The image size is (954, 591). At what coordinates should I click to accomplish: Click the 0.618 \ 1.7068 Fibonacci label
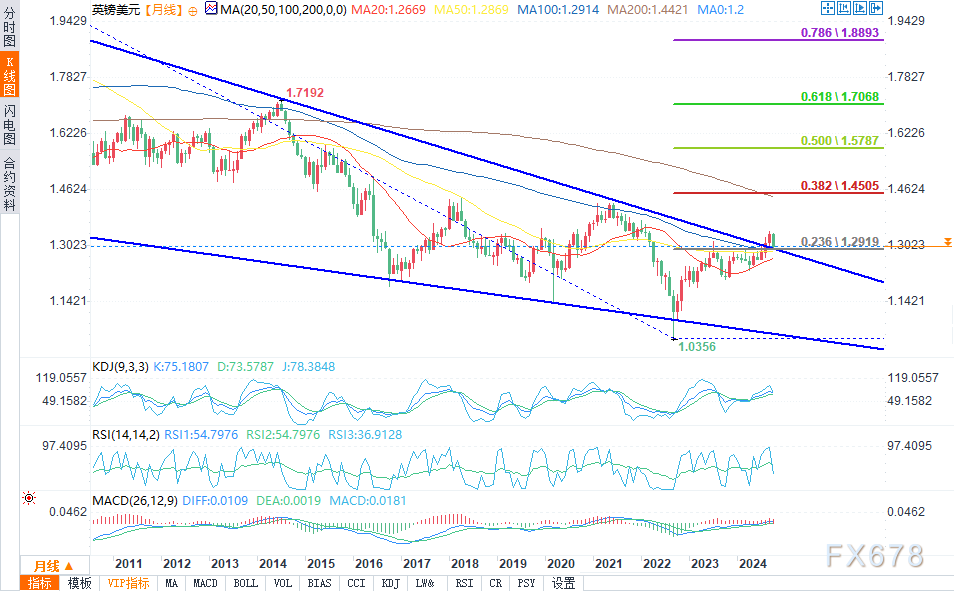(x=840, y=97)
